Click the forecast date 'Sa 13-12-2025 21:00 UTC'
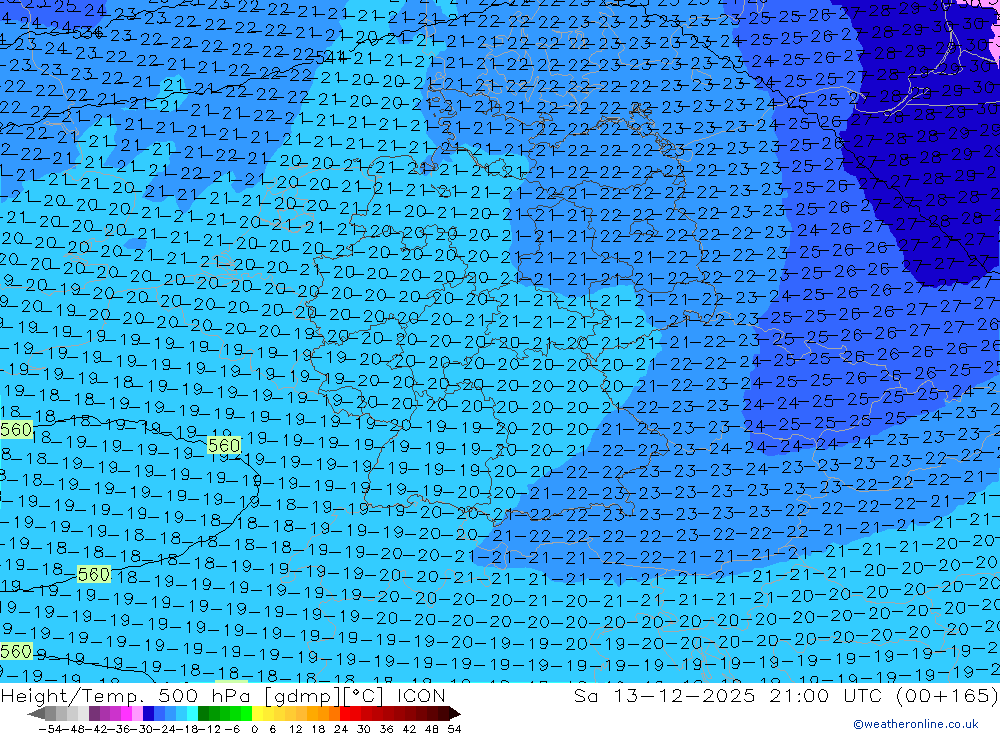The width and height of the screenshot is (1000, 733). [x=730, y=695]
